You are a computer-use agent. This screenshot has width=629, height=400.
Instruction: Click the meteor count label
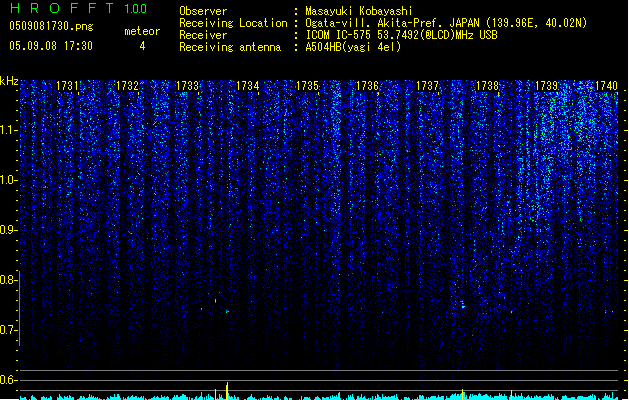[x=142, y=31]
